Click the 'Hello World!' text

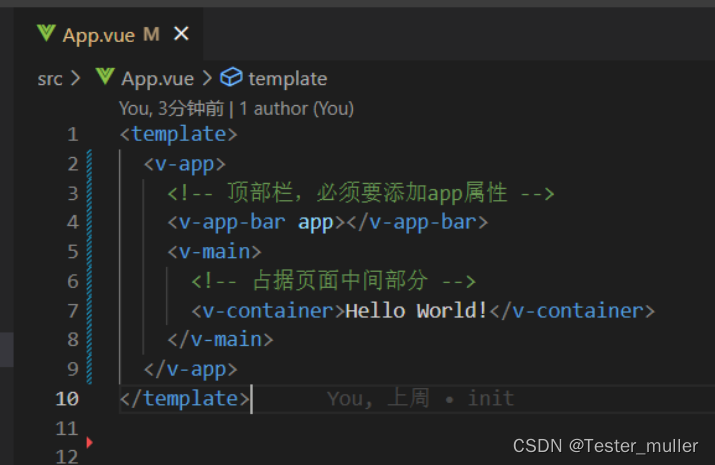(x=416, y=311)
